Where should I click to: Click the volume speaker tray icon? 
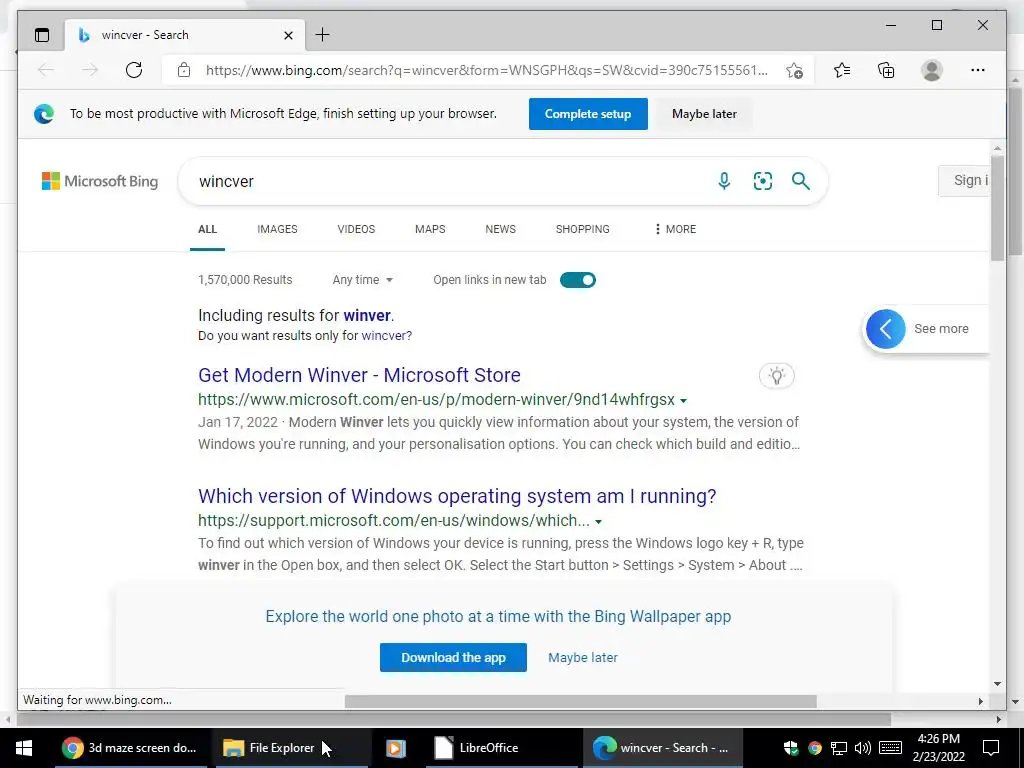[862, 748]
